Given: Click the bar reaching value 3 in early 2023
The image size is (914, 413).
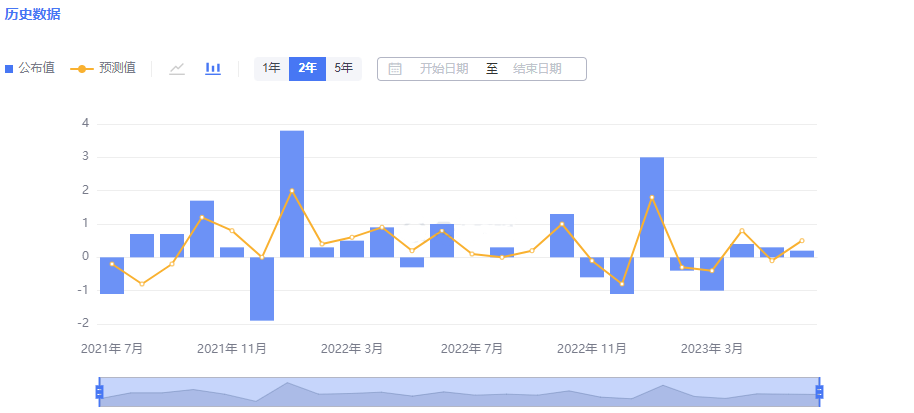Looking at the screenshot, I should (x=652, y=206).
